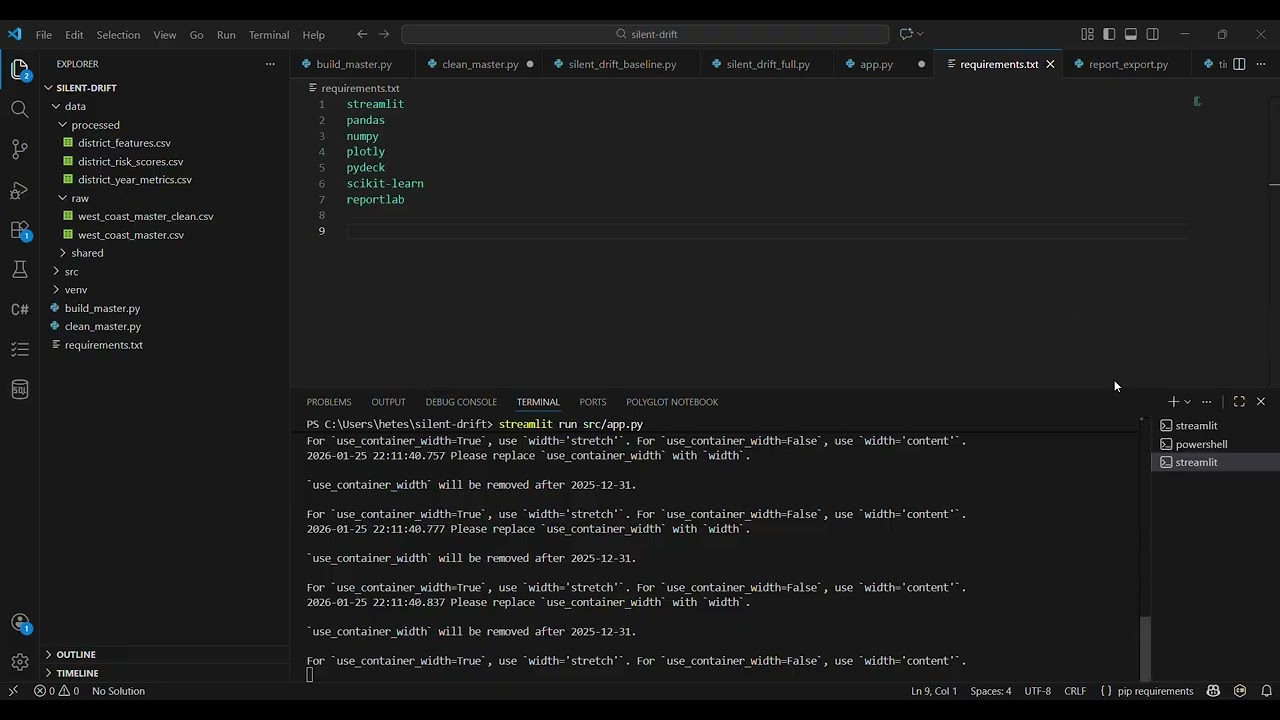This screenshot has height=720, width=1280.
Task: Open POLYGLOT NOTEBOOK panel tab
Action: [x=672, y=402]
